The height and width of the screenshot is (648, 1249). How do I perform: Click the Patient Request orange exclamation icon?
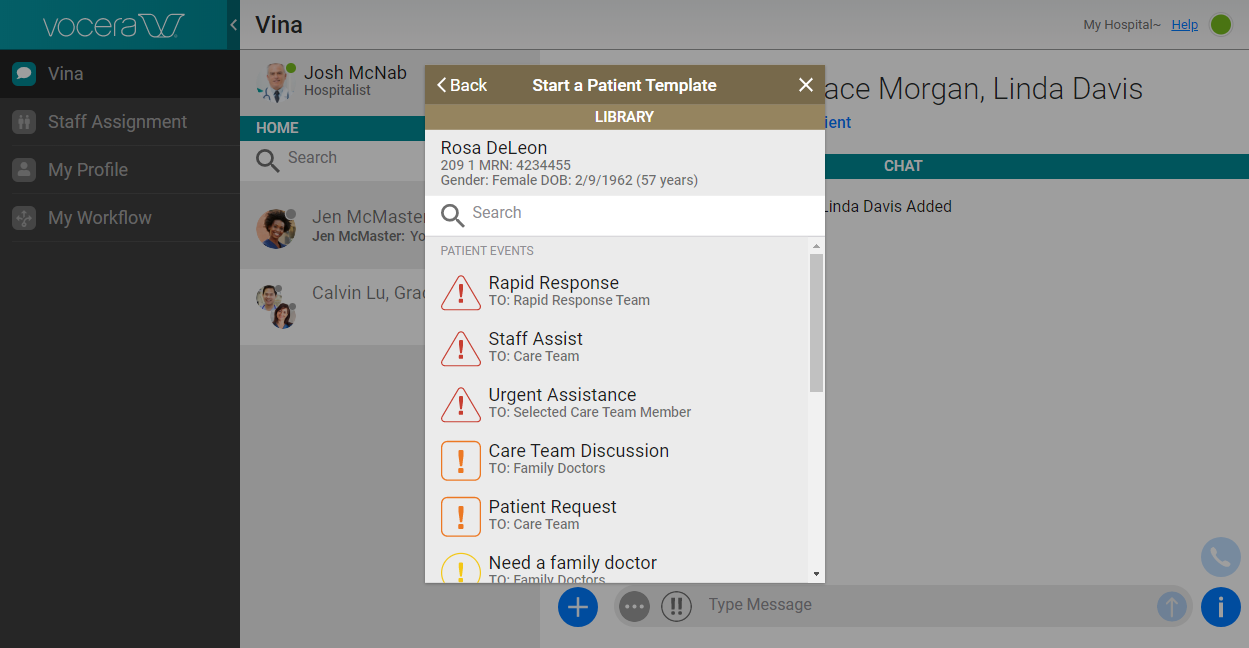point(460,516)
